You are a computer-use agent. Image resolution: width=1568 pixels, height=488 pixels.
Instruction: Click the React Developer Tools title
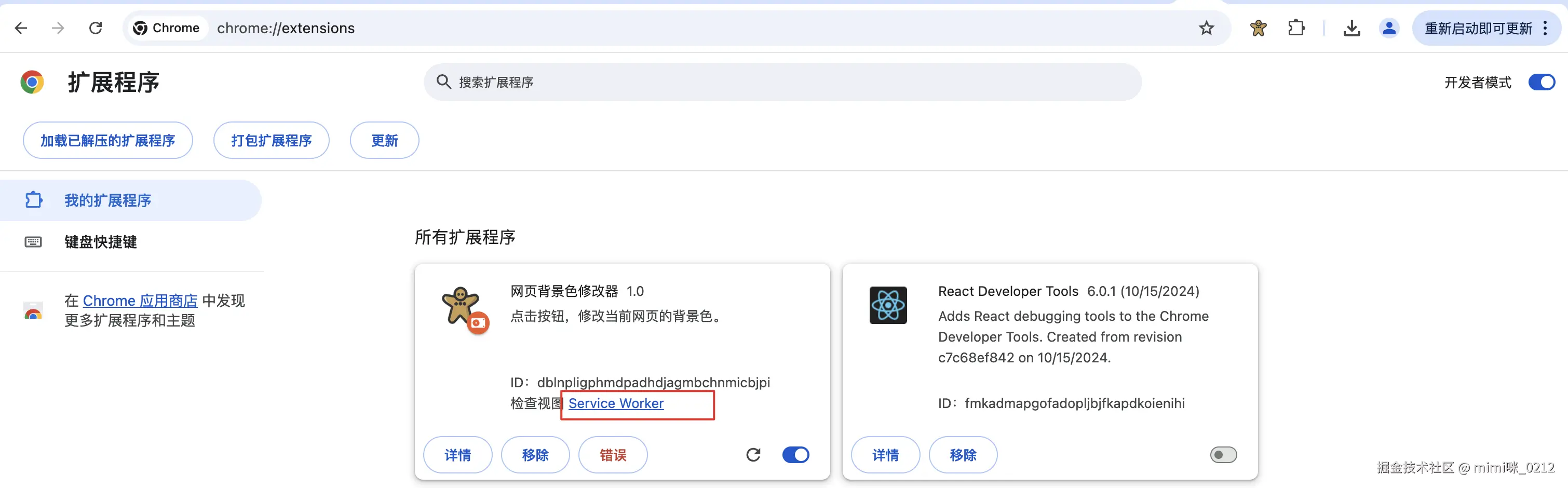tap(1008, 291)
